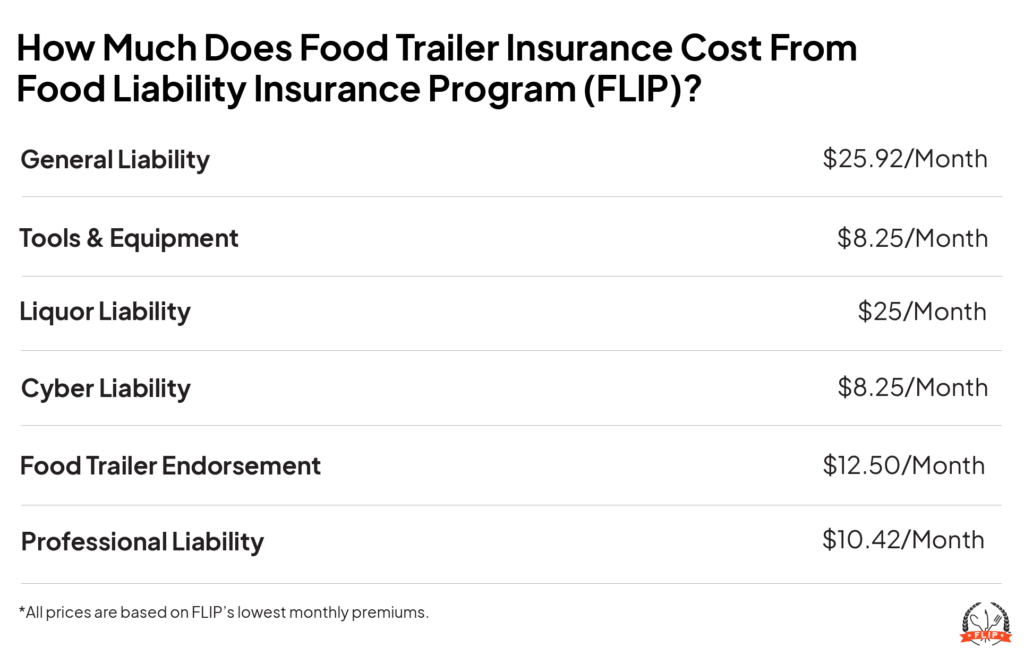Click the divider line under General Liability
This screenshot has height=656, width=1024.
pyautogui.click(x=511, y=198)
